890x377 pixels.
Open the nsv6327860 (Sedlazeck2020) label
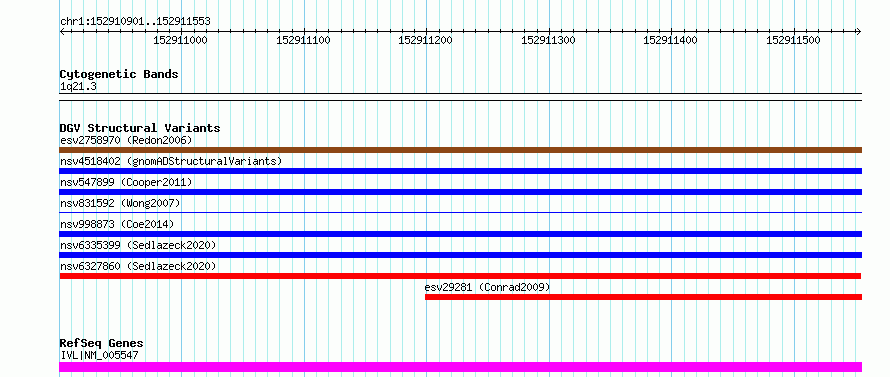pos(138,266)
